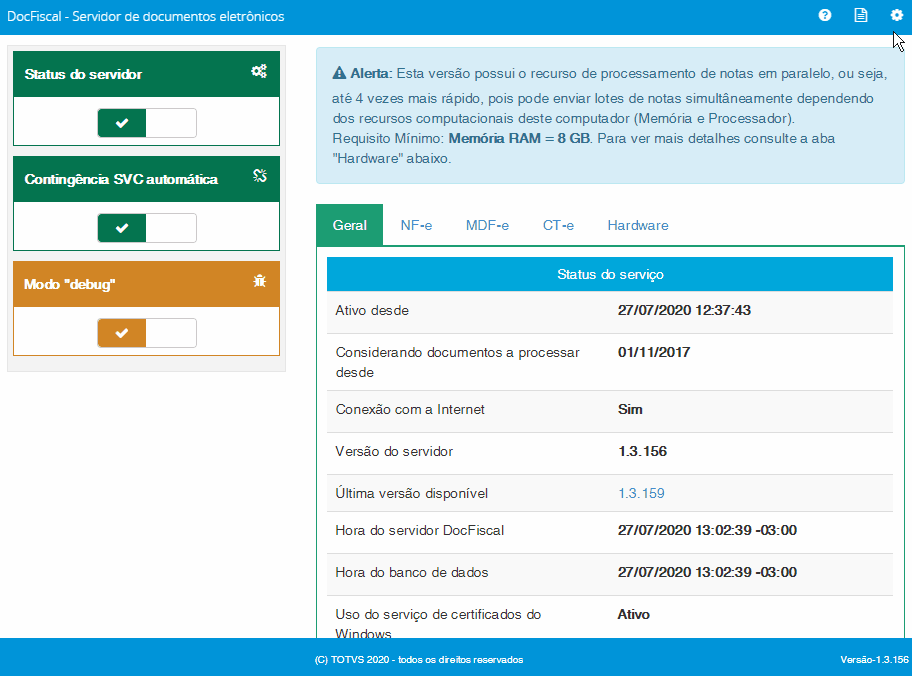Click the broken link icon on Contingência SVC
This screenshot has width=912, height=676.
pyautogui.click(x=260, y=176)
